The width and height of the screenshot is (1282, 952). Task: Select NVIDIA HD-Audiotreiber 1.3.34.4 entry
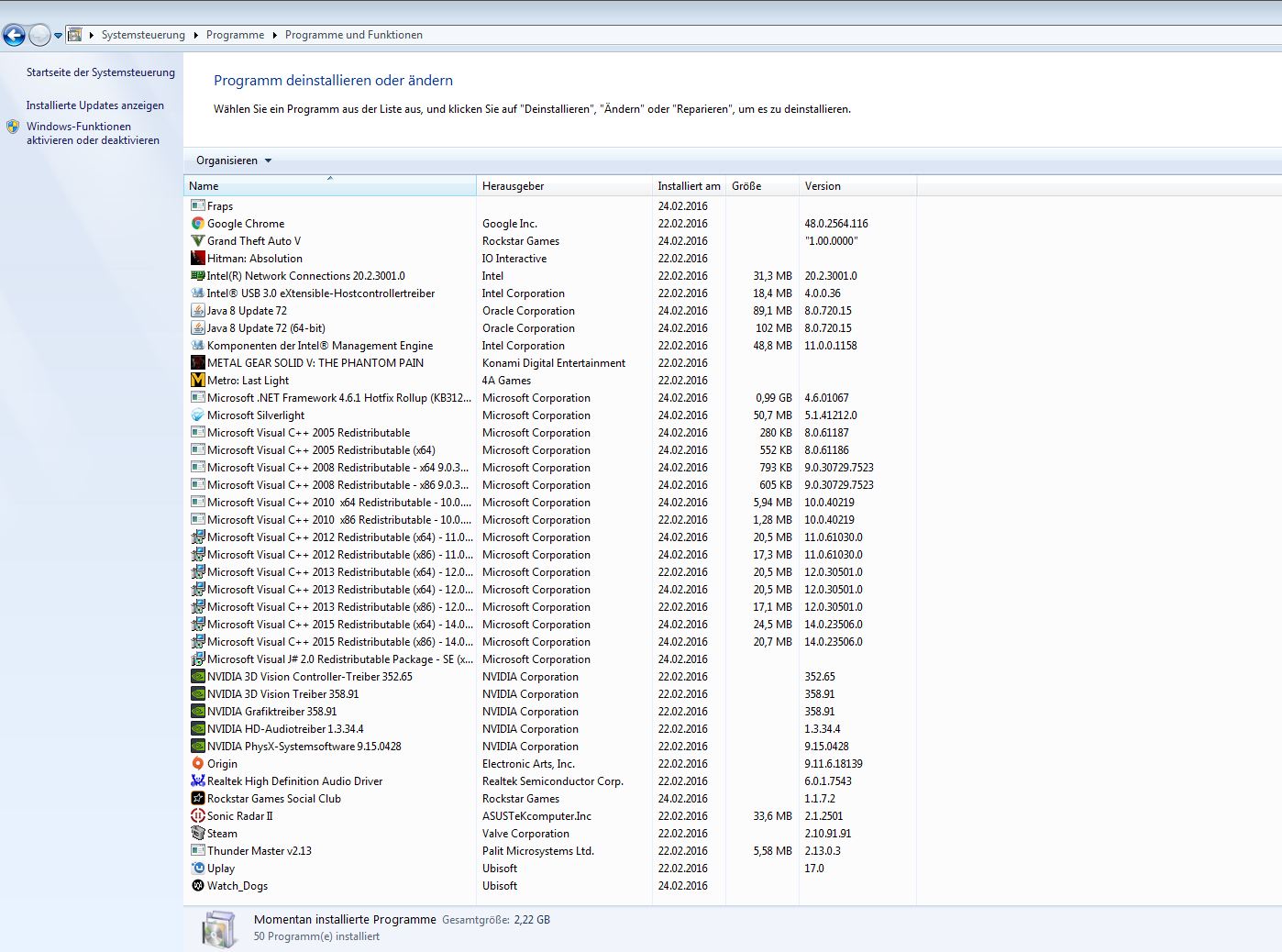tap(550, 728)
